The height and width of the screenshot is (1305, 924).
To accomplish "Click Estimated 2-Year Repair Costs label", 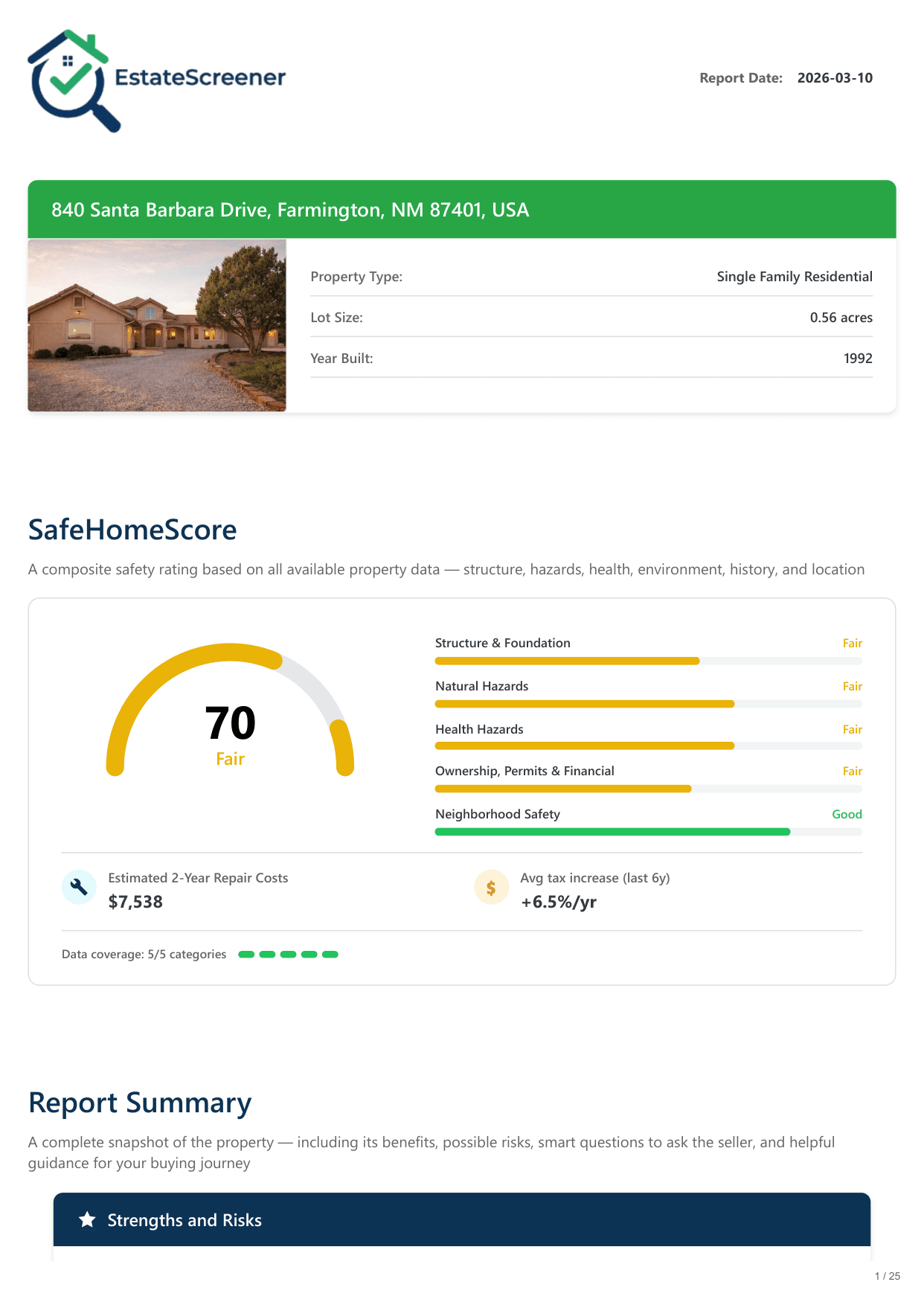I will [198, 878].
